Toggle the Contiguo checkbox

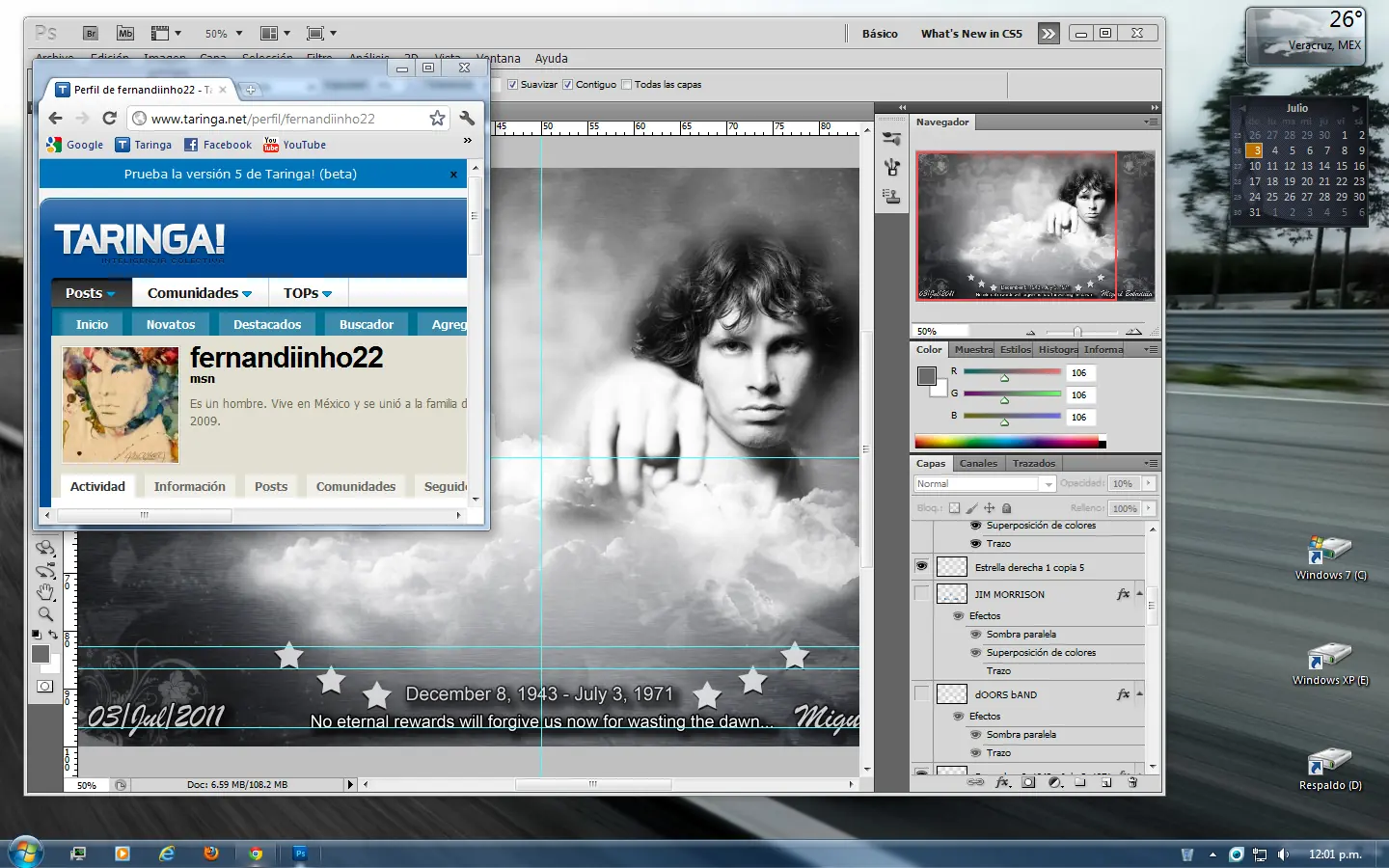coord(568,85)
